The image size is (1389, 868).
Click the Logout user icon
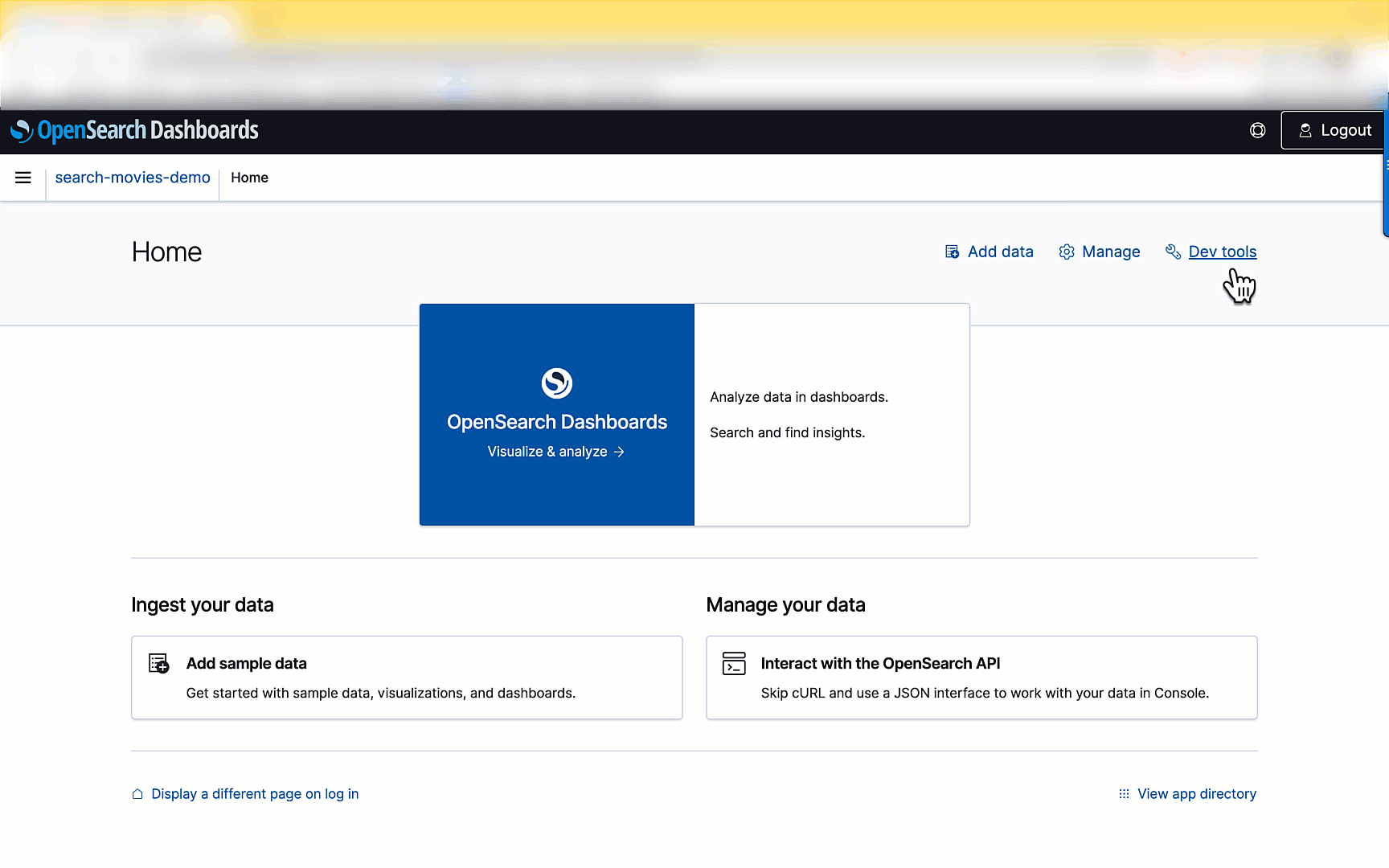coord(1305,130)
